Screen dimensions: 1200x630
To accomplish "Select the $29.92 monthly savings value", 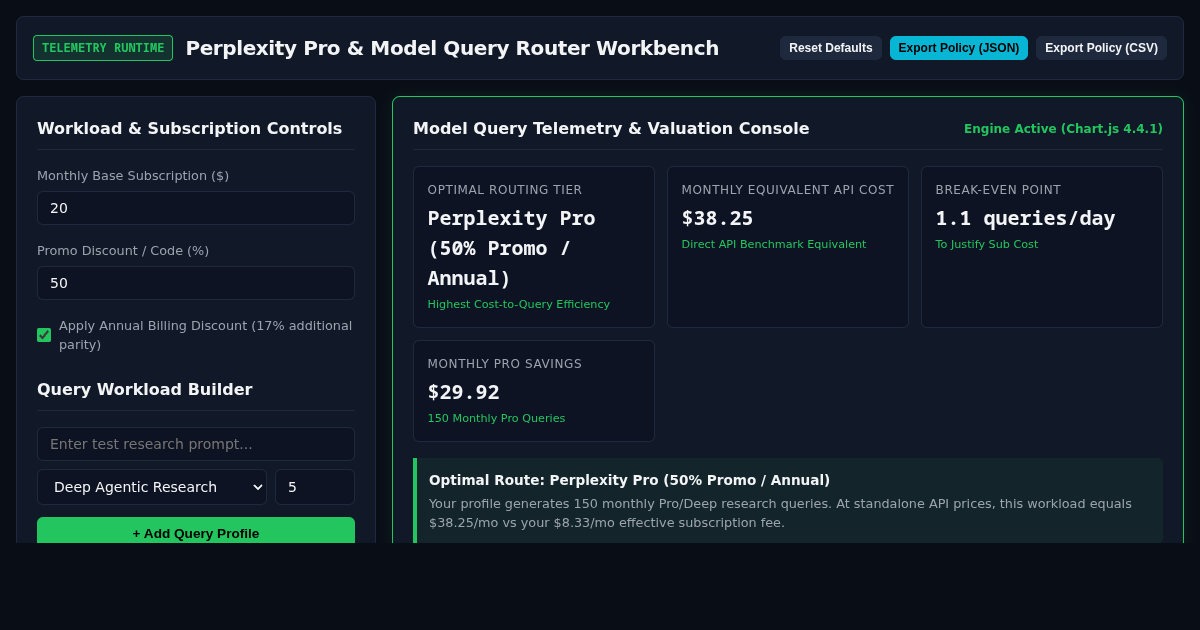I will tap(463, 392).
